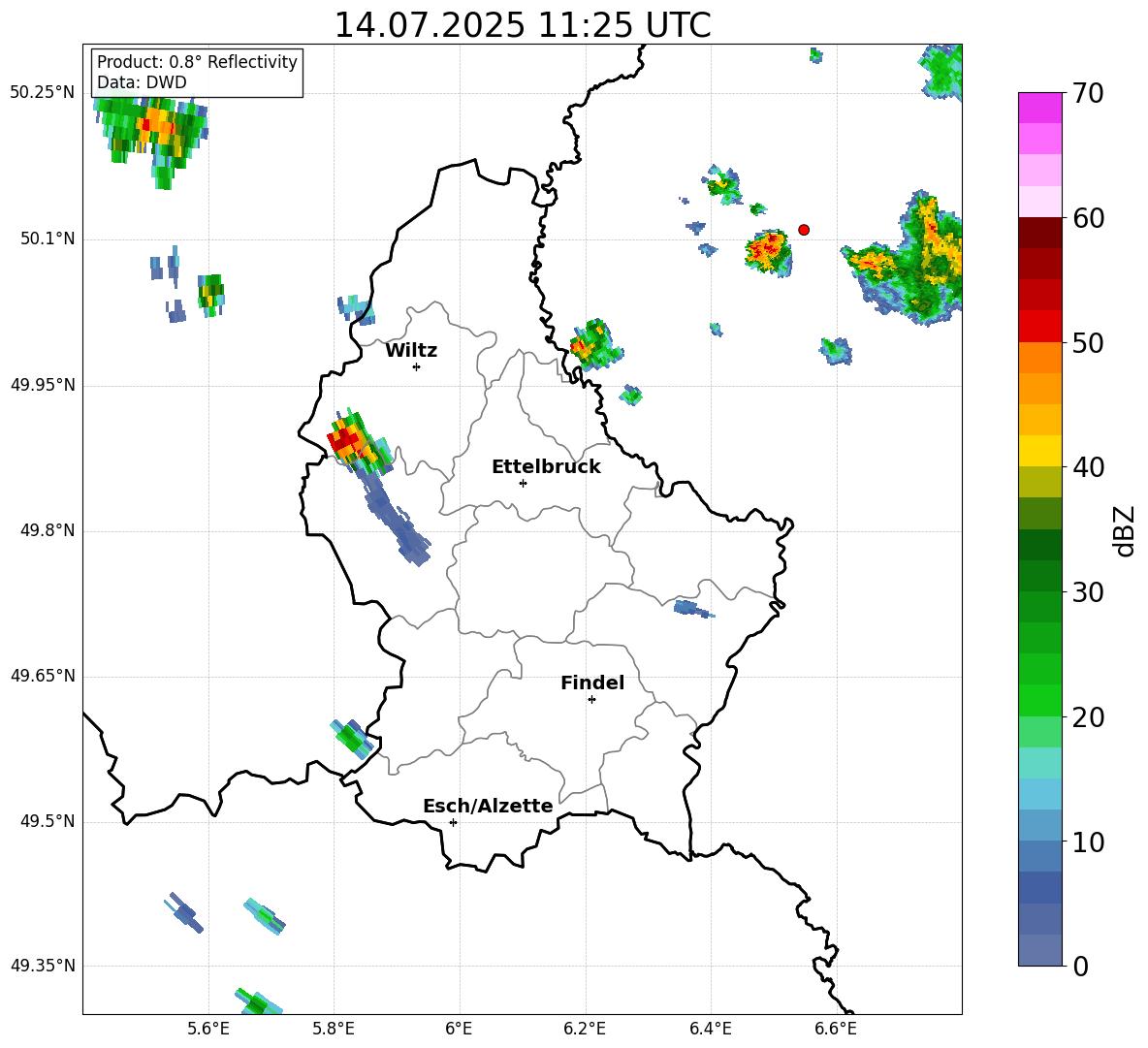Click the 6°E longitude label

pos(459,1029)
